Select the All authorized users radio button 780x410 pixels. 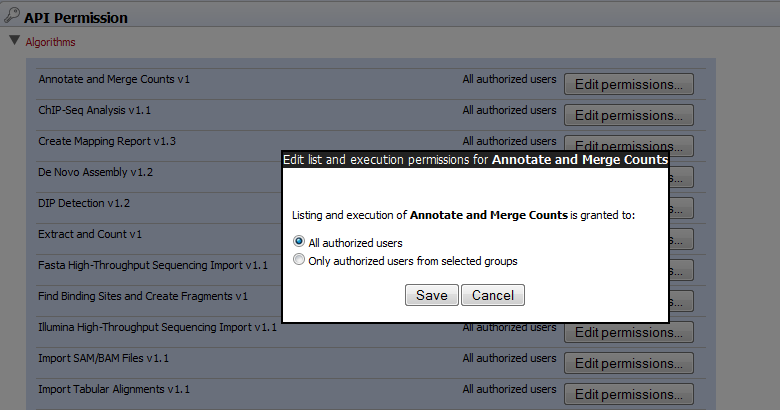[x=298, y=241]
